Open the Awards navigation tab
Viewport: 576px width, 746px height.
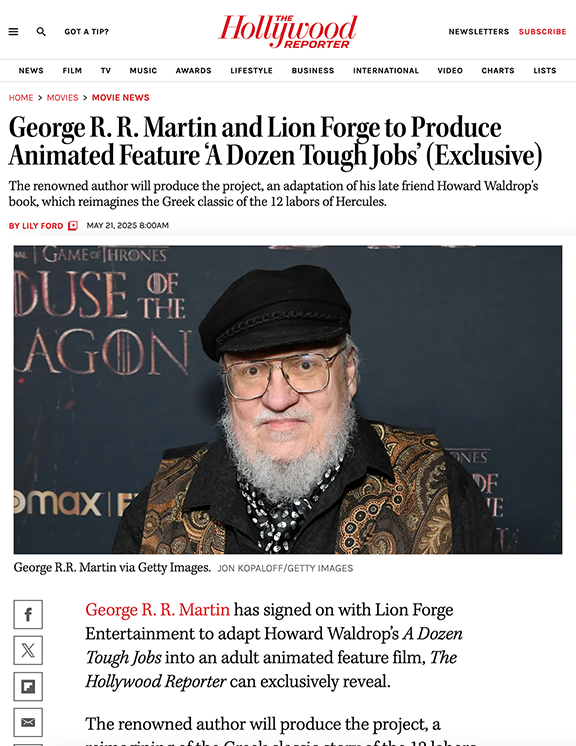pyautogui.click(x=194, y=70)
